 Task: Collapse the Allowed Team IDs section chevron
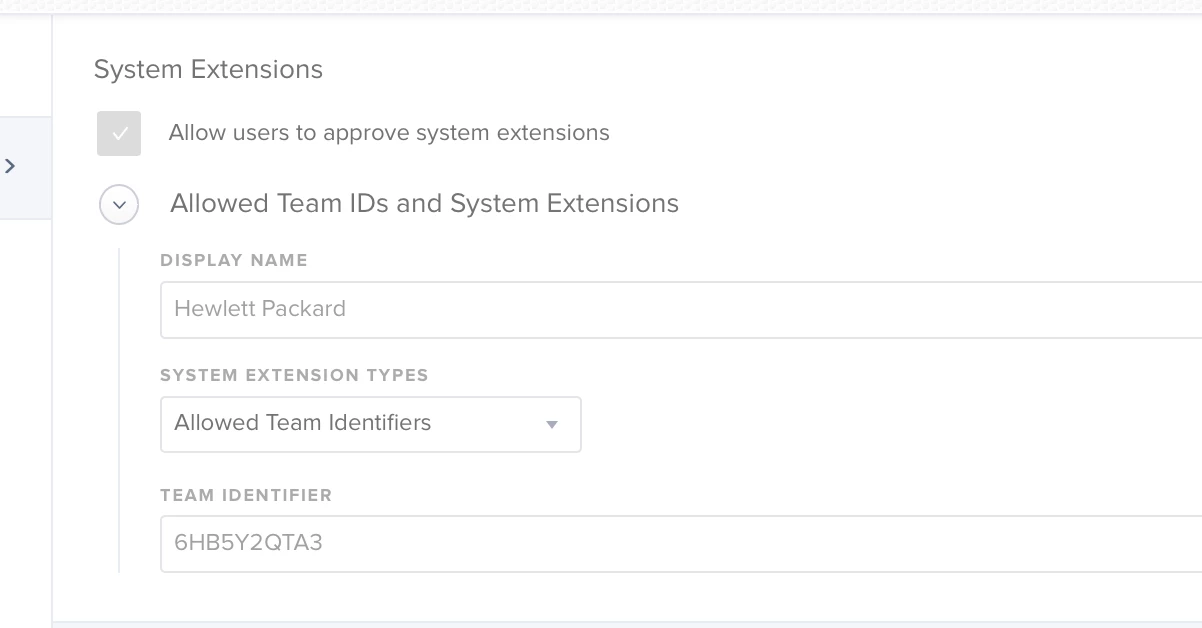[119, 204]
